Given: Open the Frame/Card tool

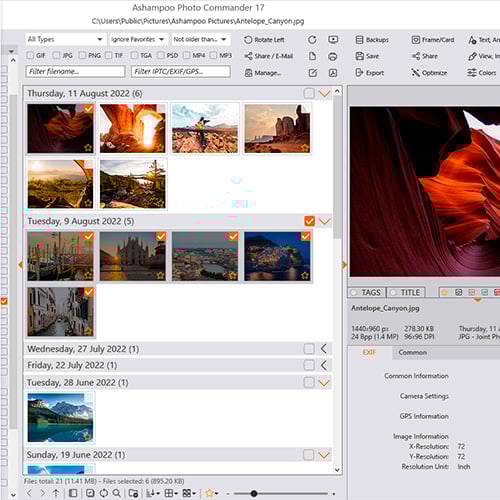Looking at the screenshot, I should coord(433,40).
